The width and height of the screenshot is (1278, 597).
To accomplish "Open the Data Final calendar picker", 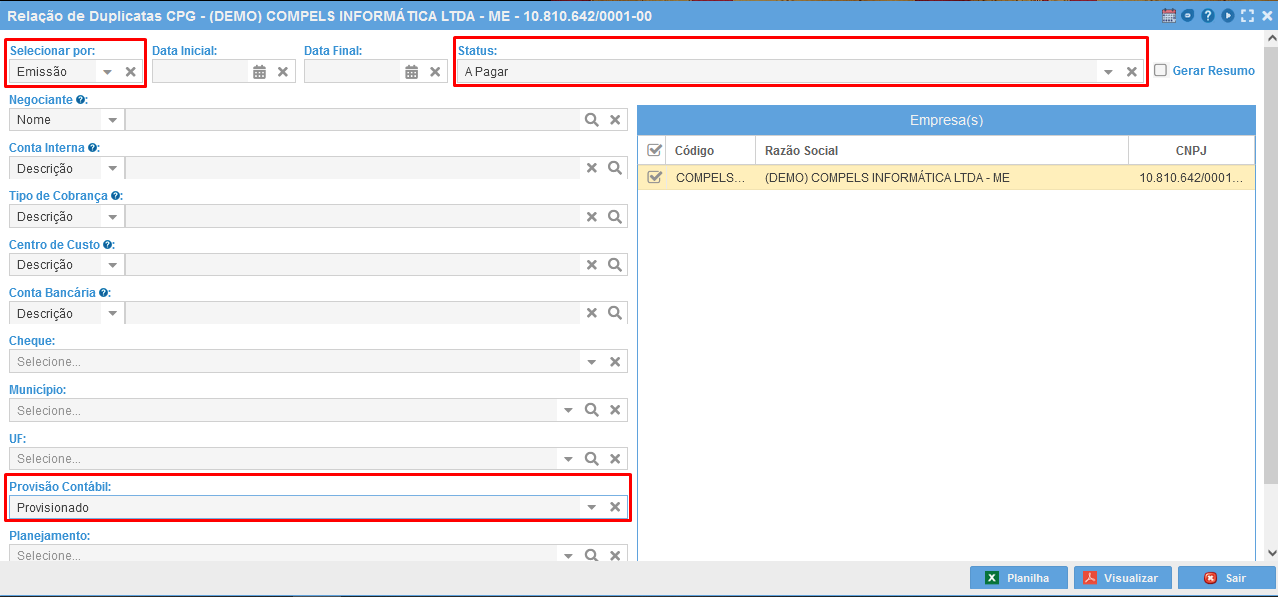I will pyautogui.click(x=411, y=71).
